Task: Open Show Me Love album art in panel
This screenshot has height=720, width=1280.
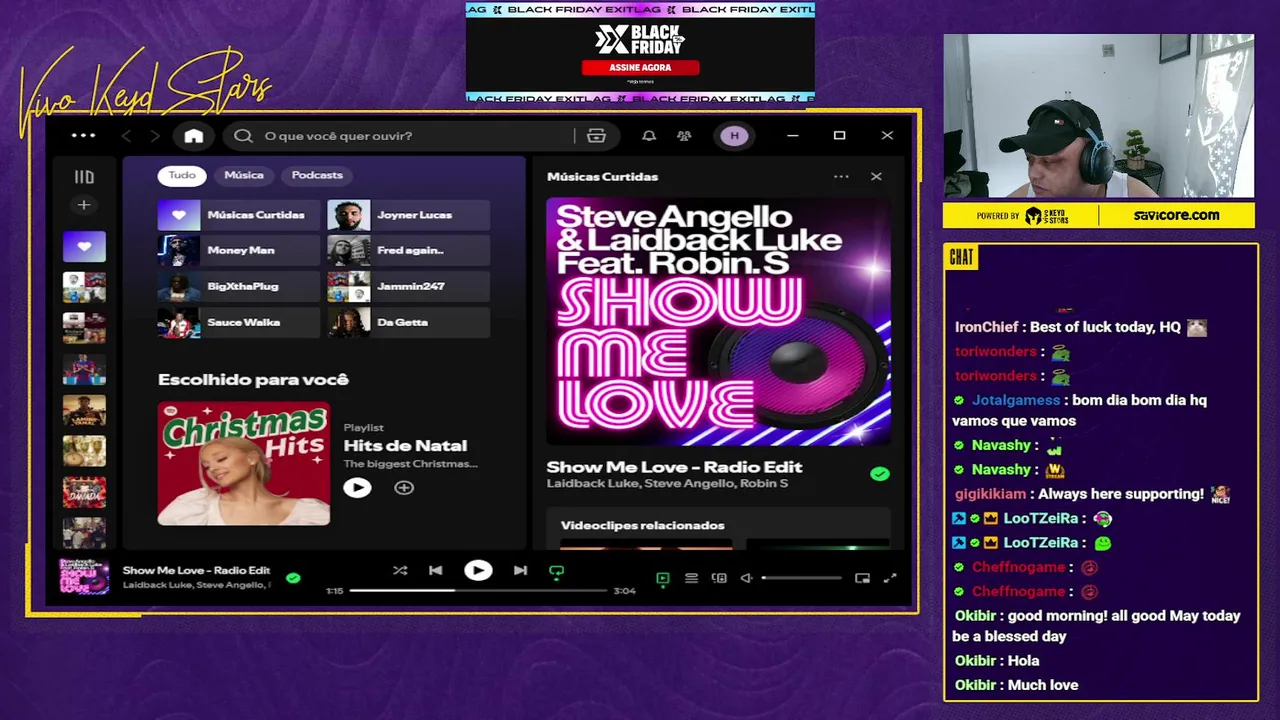Action: pos(718,321)
